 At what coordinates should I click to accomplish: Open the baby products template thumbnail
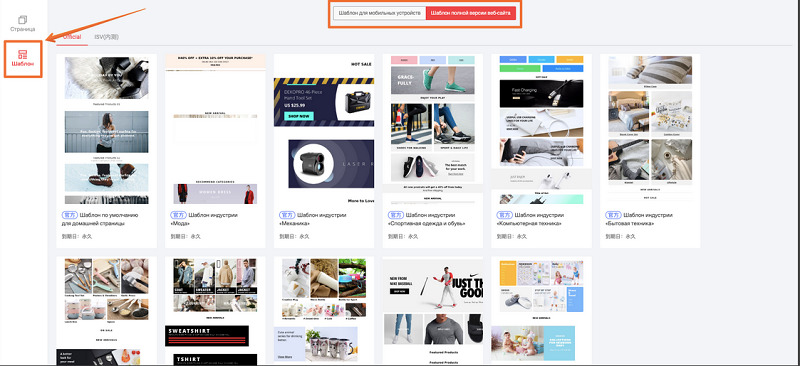coord(541,311)
